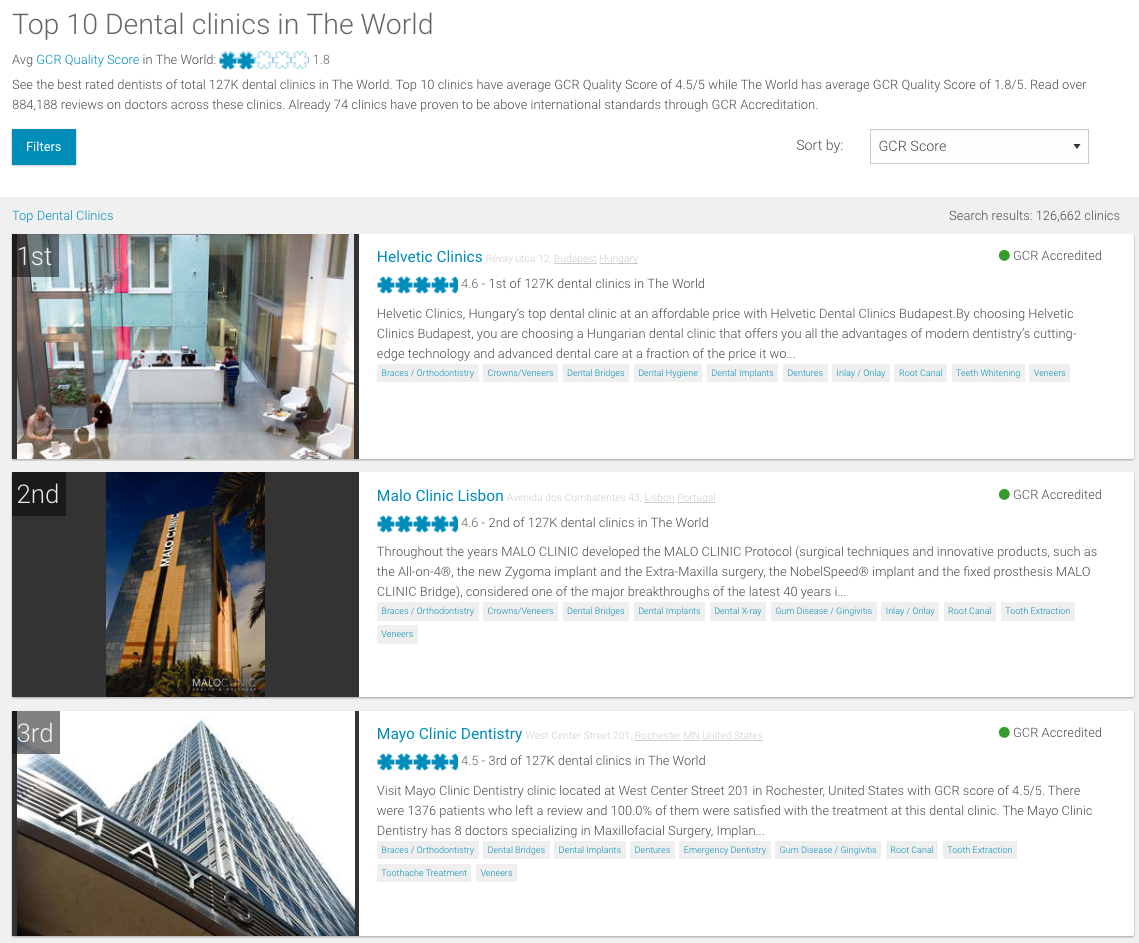Open the Mayo Clinic Dentistry title link
This screenshot has height=943, width=1139.
(449, 734)
